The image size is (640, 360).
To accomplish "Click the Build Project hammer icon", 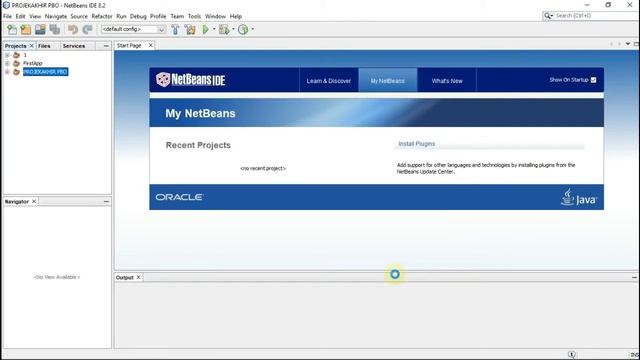I will [175, 29].
